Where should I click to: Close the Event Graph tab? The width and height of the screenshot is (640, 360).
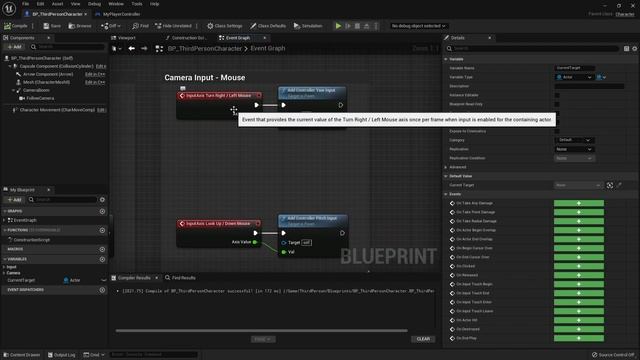(x=264, y=38)
